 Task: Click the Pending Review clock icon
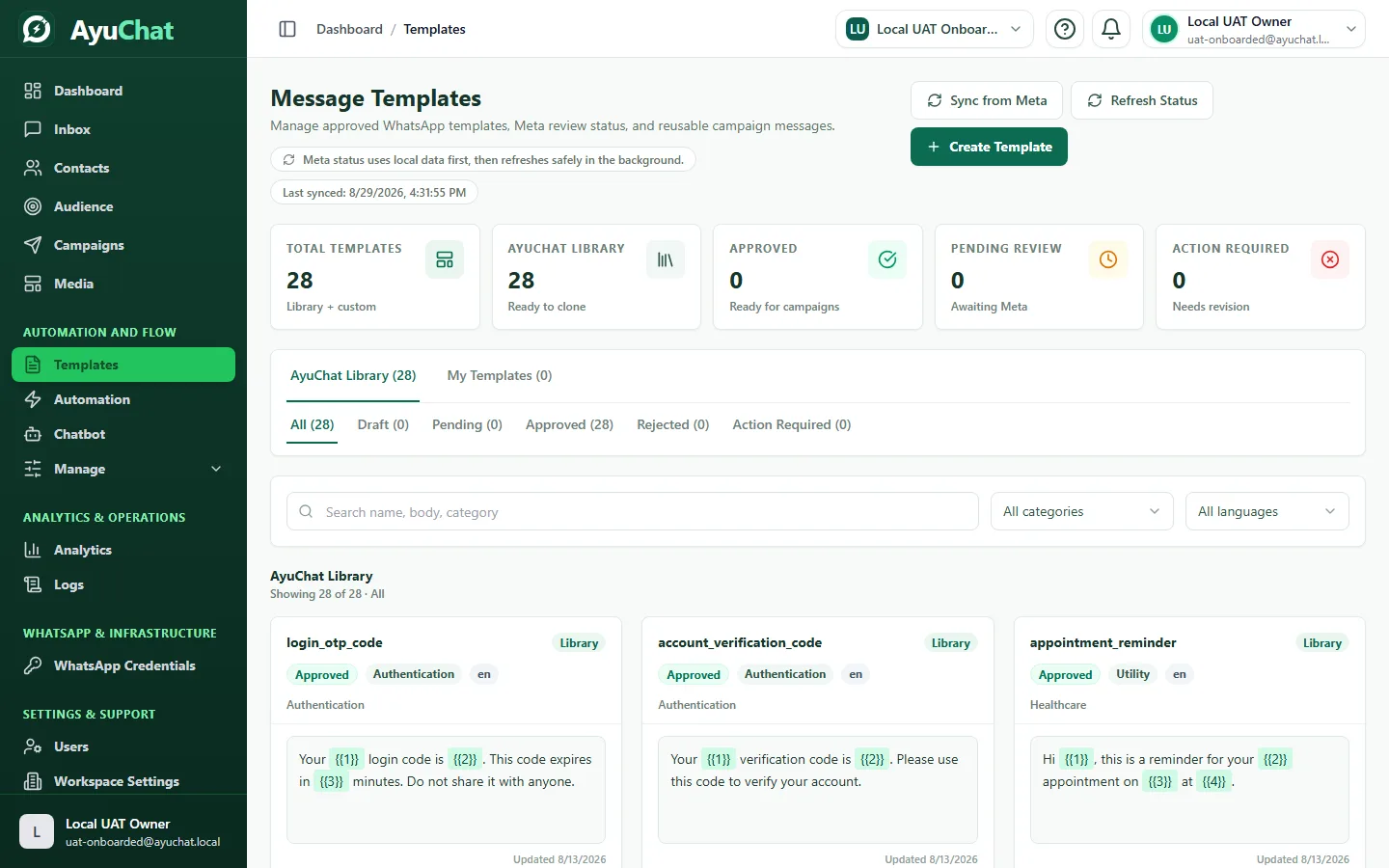[x=1108, y=259]
